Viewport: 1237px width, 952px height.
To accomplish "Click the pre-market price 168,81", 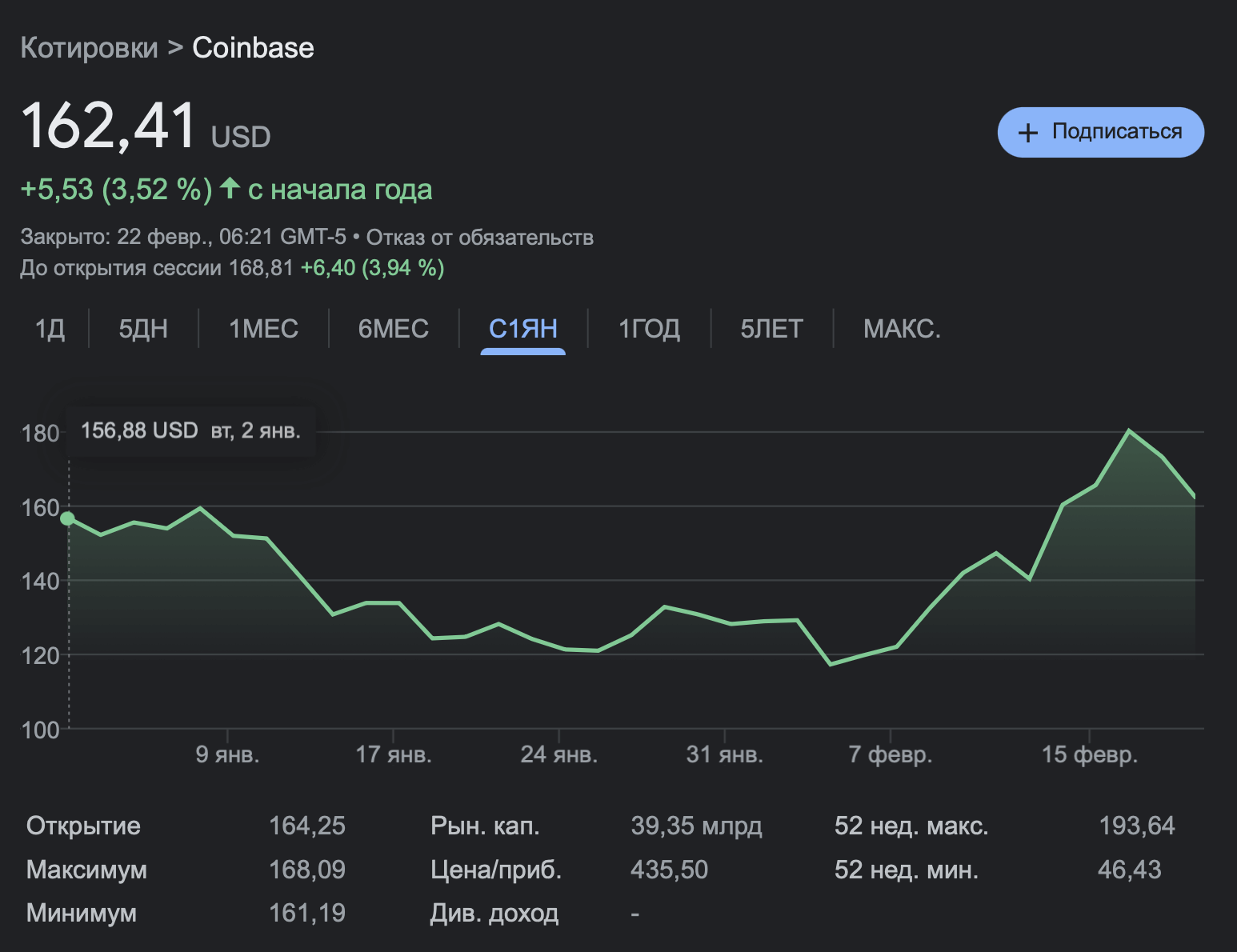I will (261, 268).
